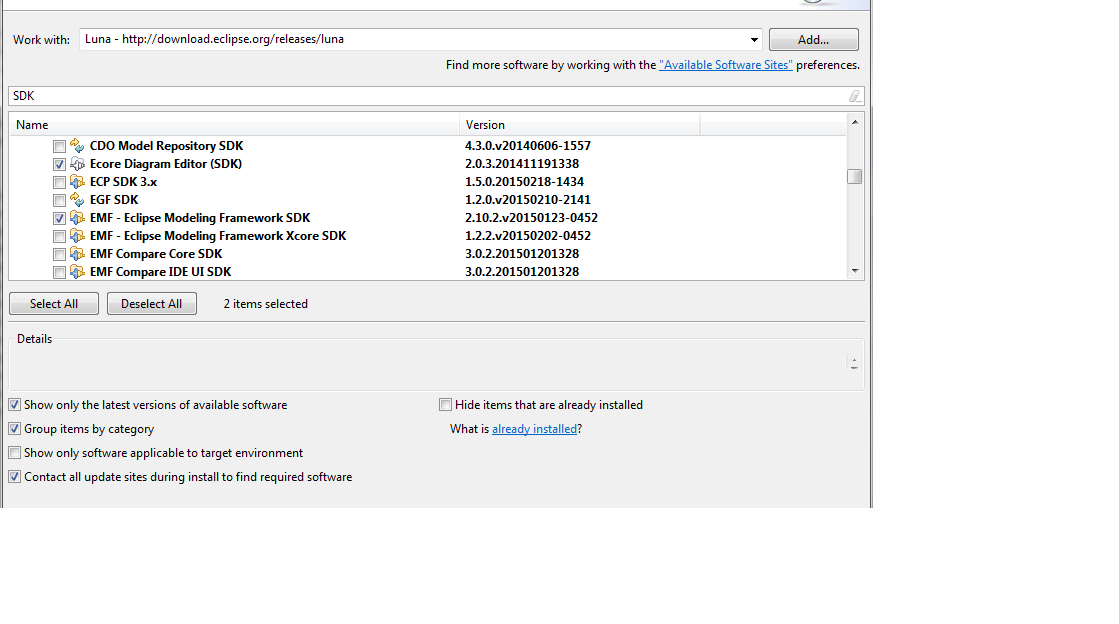Click version 2.10.2.v20150123-0452
The height and width of the screenshot is (624, 1119).
point(532,218)
